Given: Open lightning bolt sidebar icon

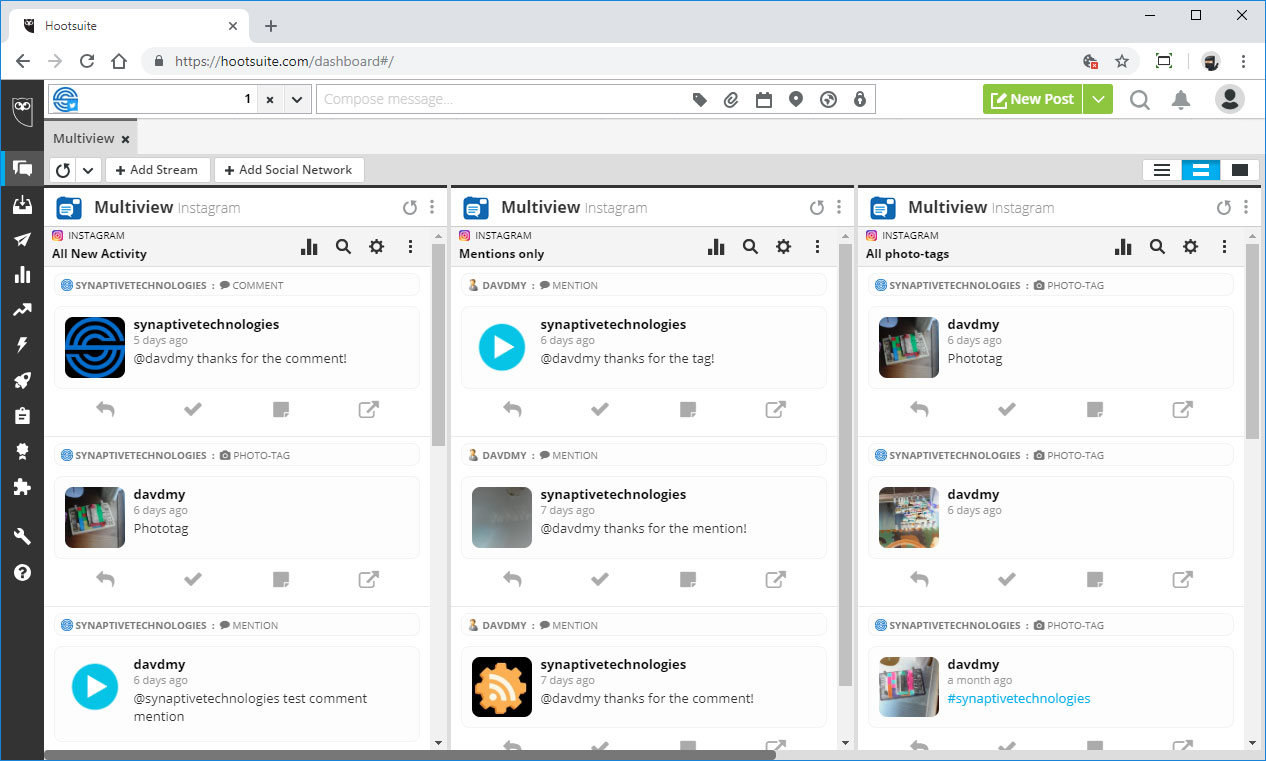Looking at the screenshot, I should [22, 345].
